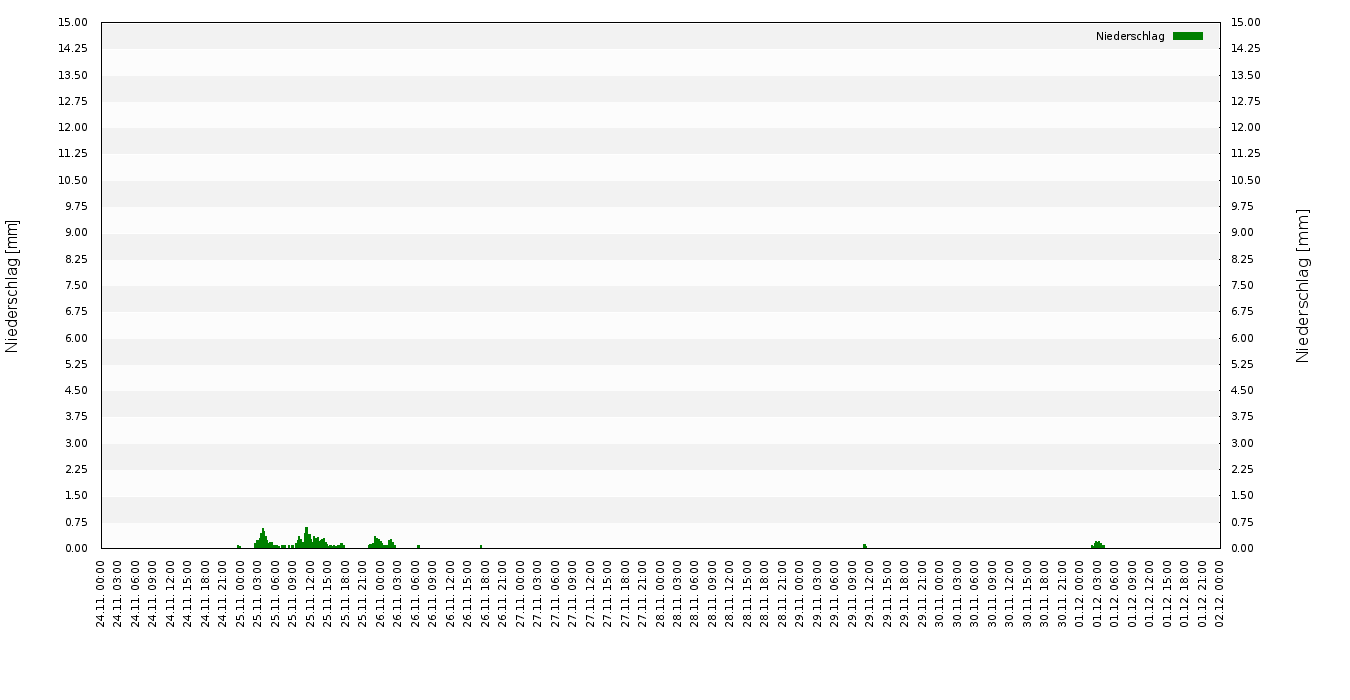Click the bar cluster around 26.11. 00:00
Image resolution: width=1350 pixels, height=700 pixels.
coord(377,543)
